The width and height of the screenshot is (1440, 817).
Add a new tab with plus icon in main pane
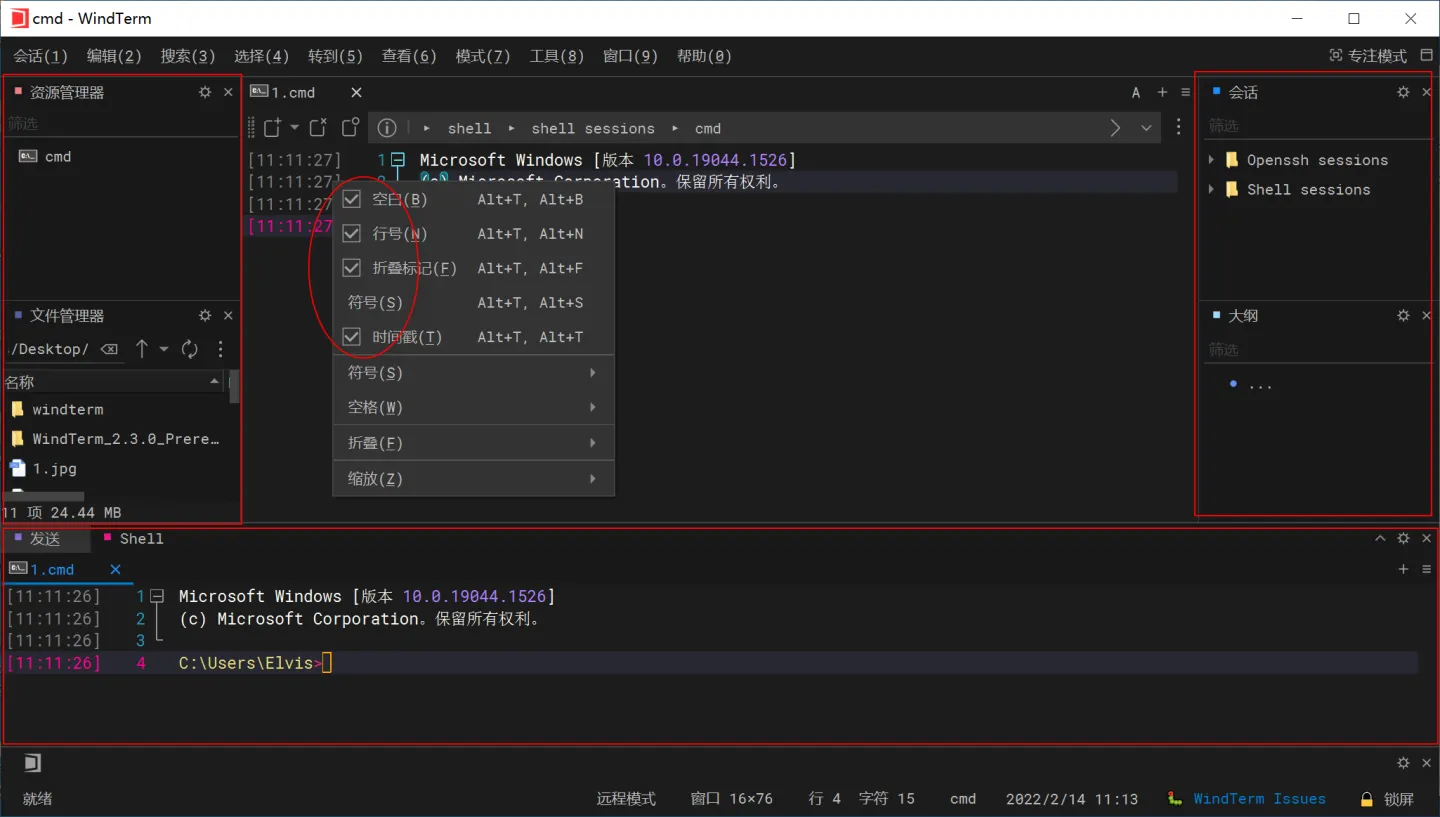tap(1162, 92)
